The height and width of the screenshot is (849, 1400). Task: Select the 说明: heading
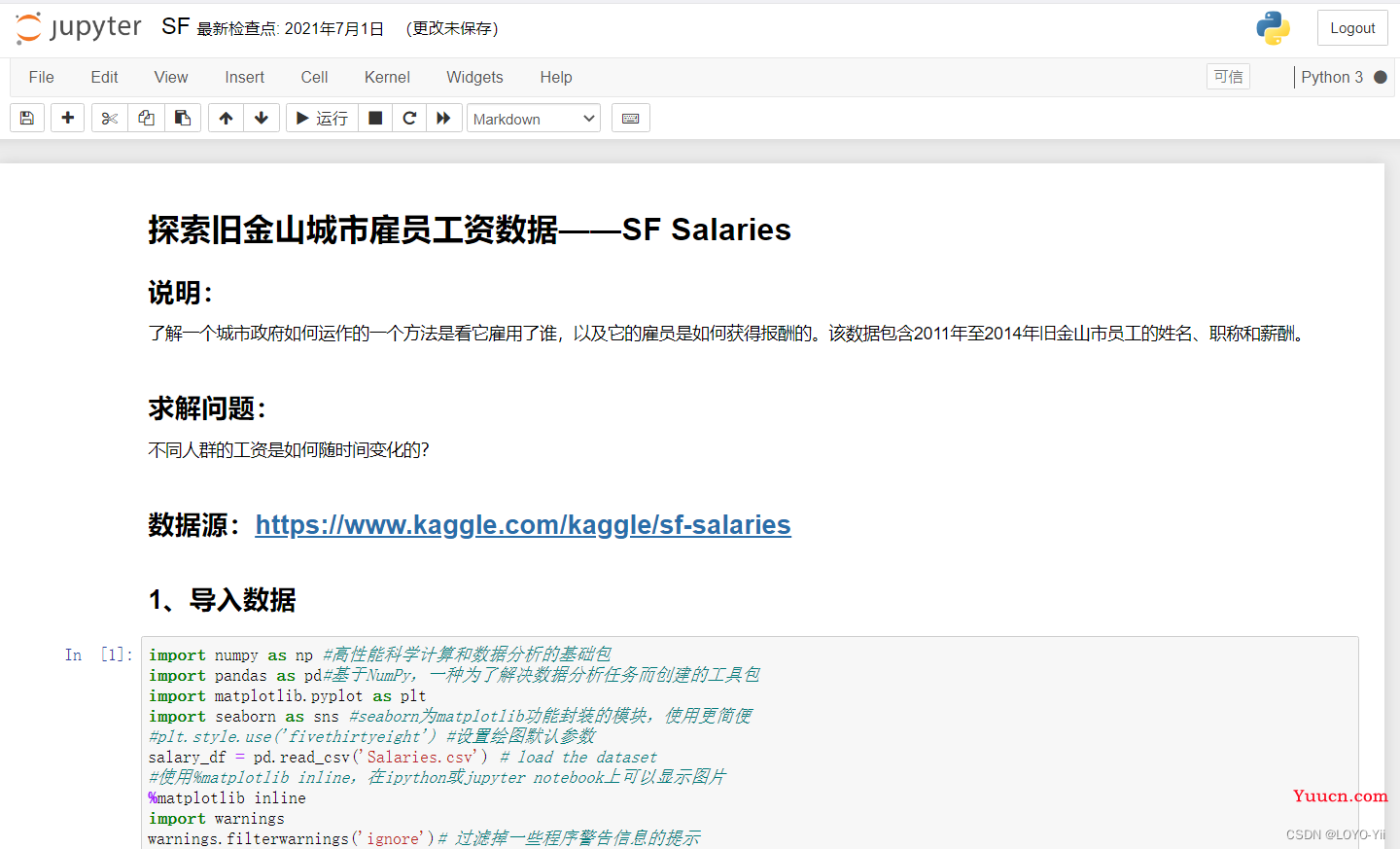coord(181,293)
